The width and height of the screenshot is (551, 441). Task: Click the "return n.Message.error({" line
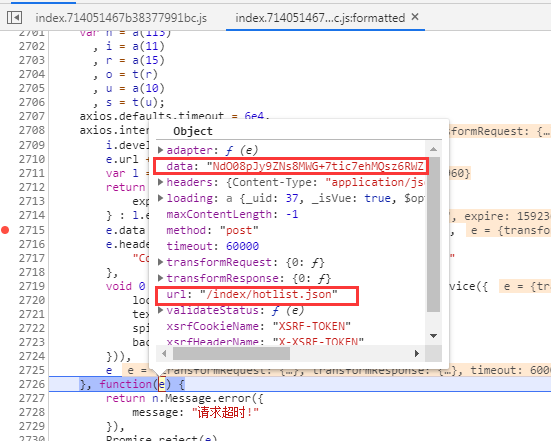pyautogui.click(x=185, y=398)
